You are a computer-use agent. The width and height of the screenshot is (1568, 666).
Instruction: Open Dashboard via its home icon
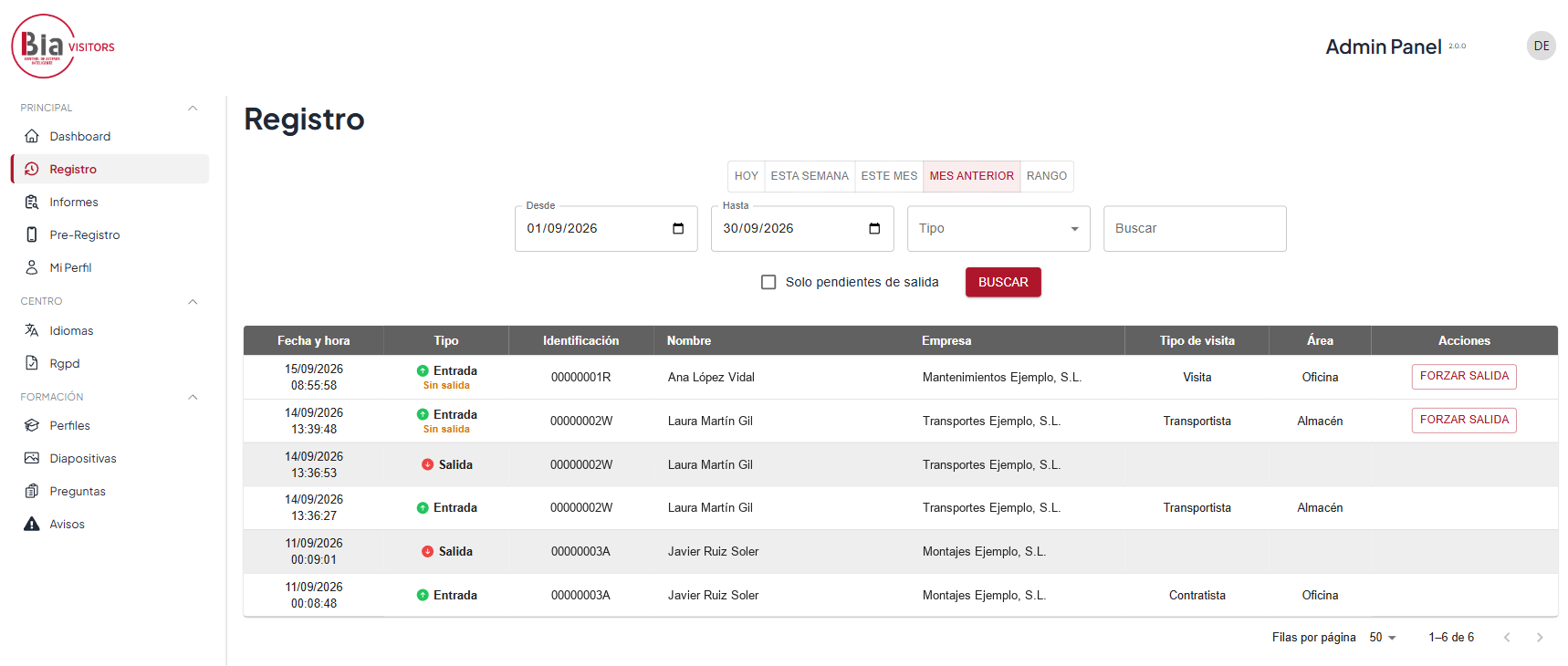(32, 136)
